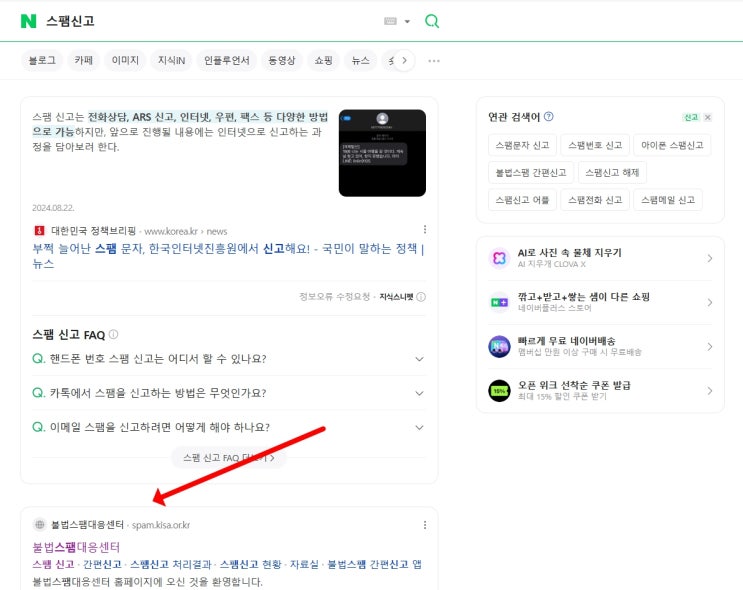Switch to the 쇼핑 tab
Screen dimensions: 743x590
tap(323, 61)
